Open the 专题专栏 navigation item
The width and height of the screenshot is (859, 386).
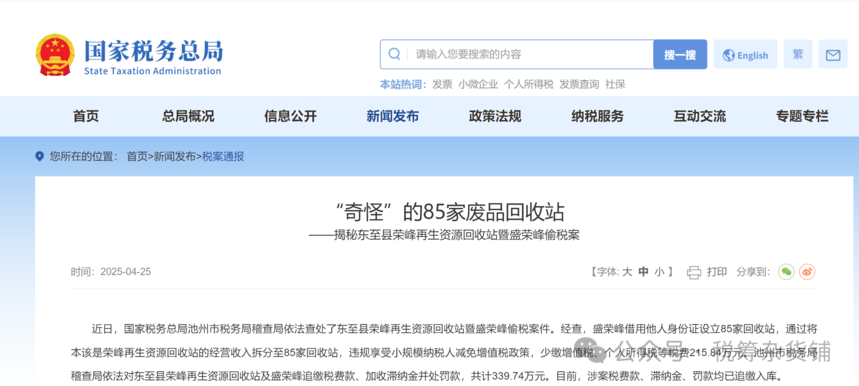click(x=802, y=116)
